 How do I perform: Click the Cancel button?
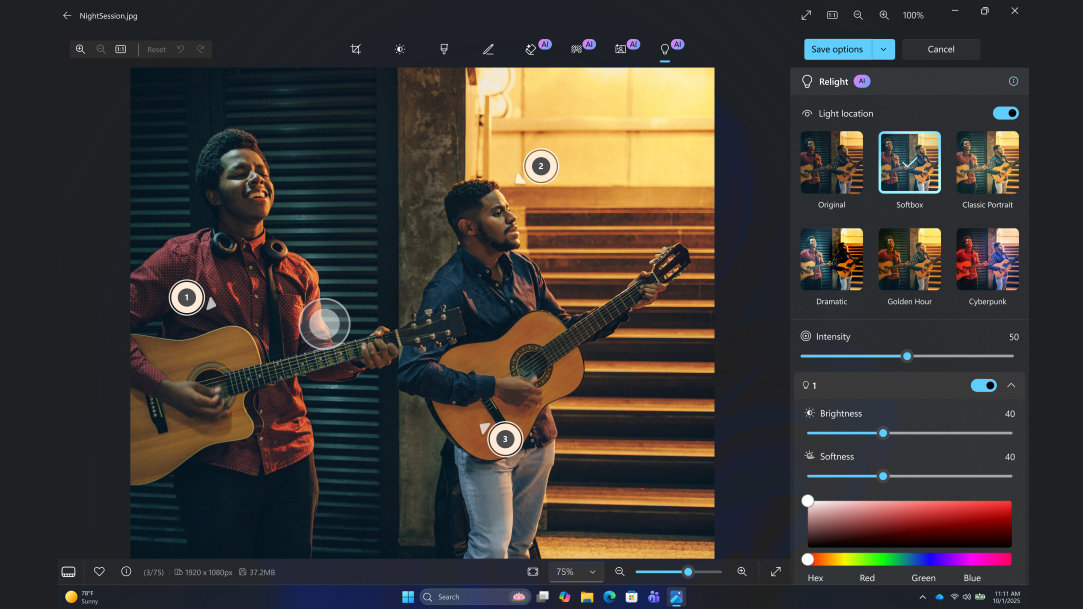click(x=940, y=48)
